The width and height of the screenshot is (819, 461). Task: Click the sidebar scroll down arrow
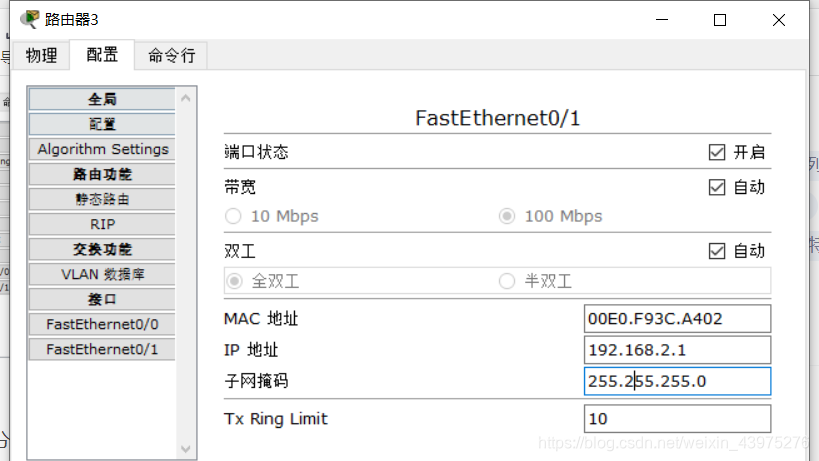tap(186, 449)
